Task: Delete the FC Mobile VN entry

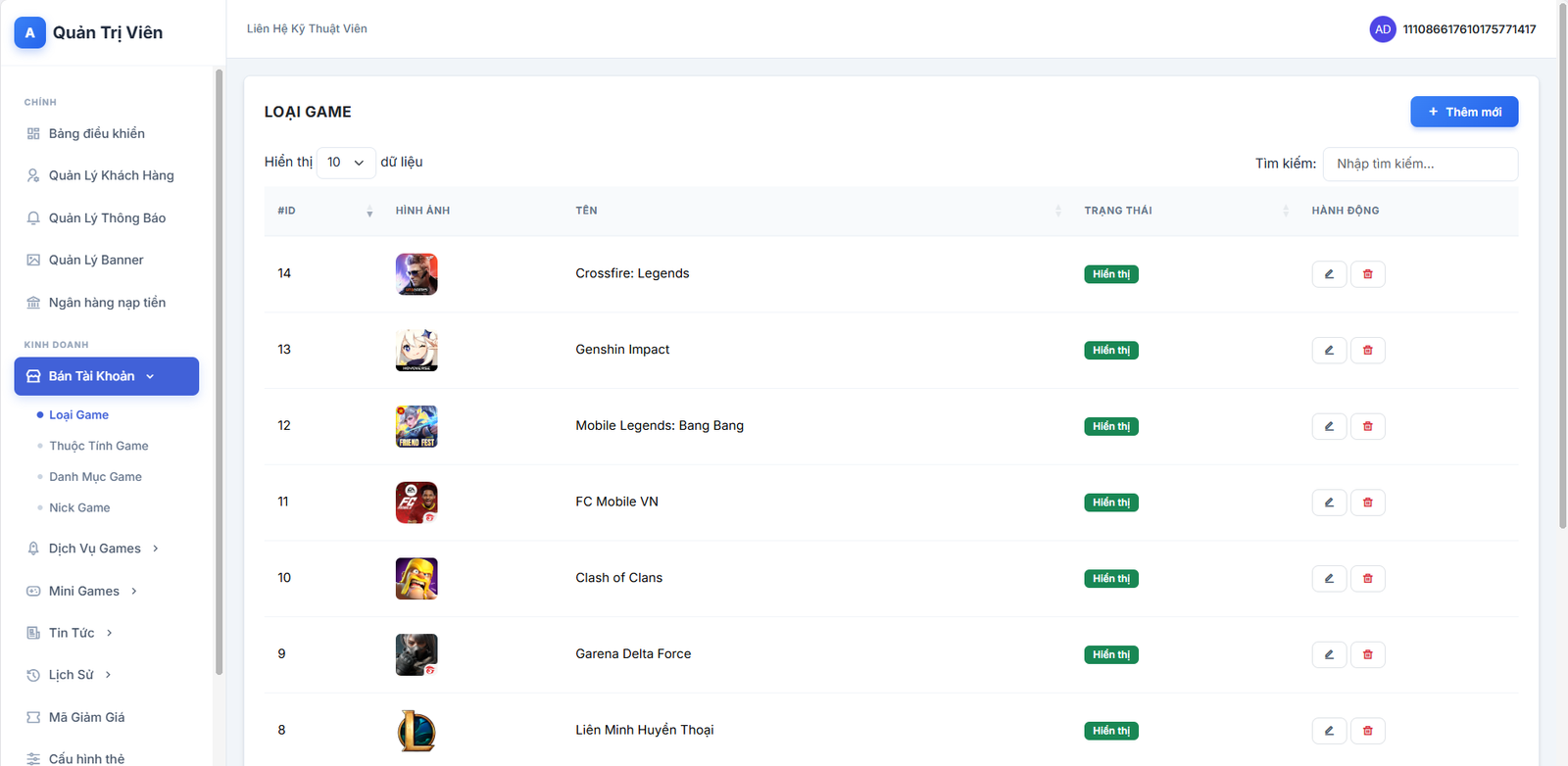Action: (1367, 503)
